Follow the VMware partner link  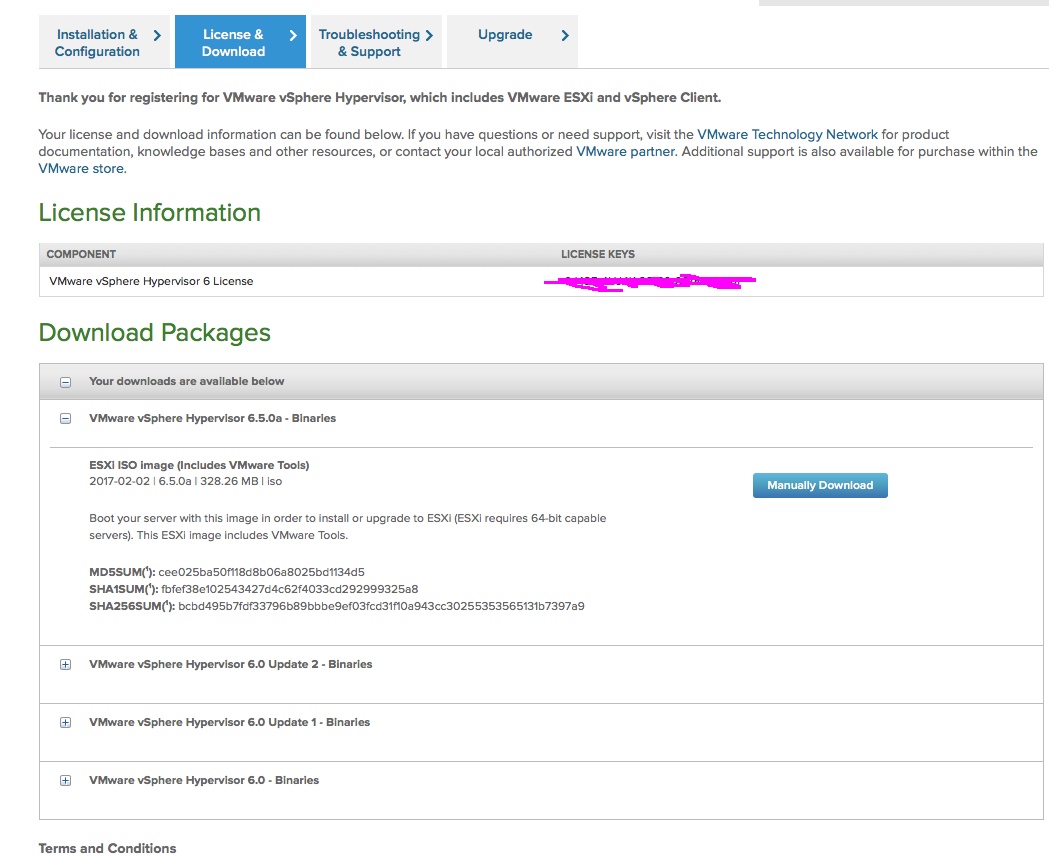(625, 152)
